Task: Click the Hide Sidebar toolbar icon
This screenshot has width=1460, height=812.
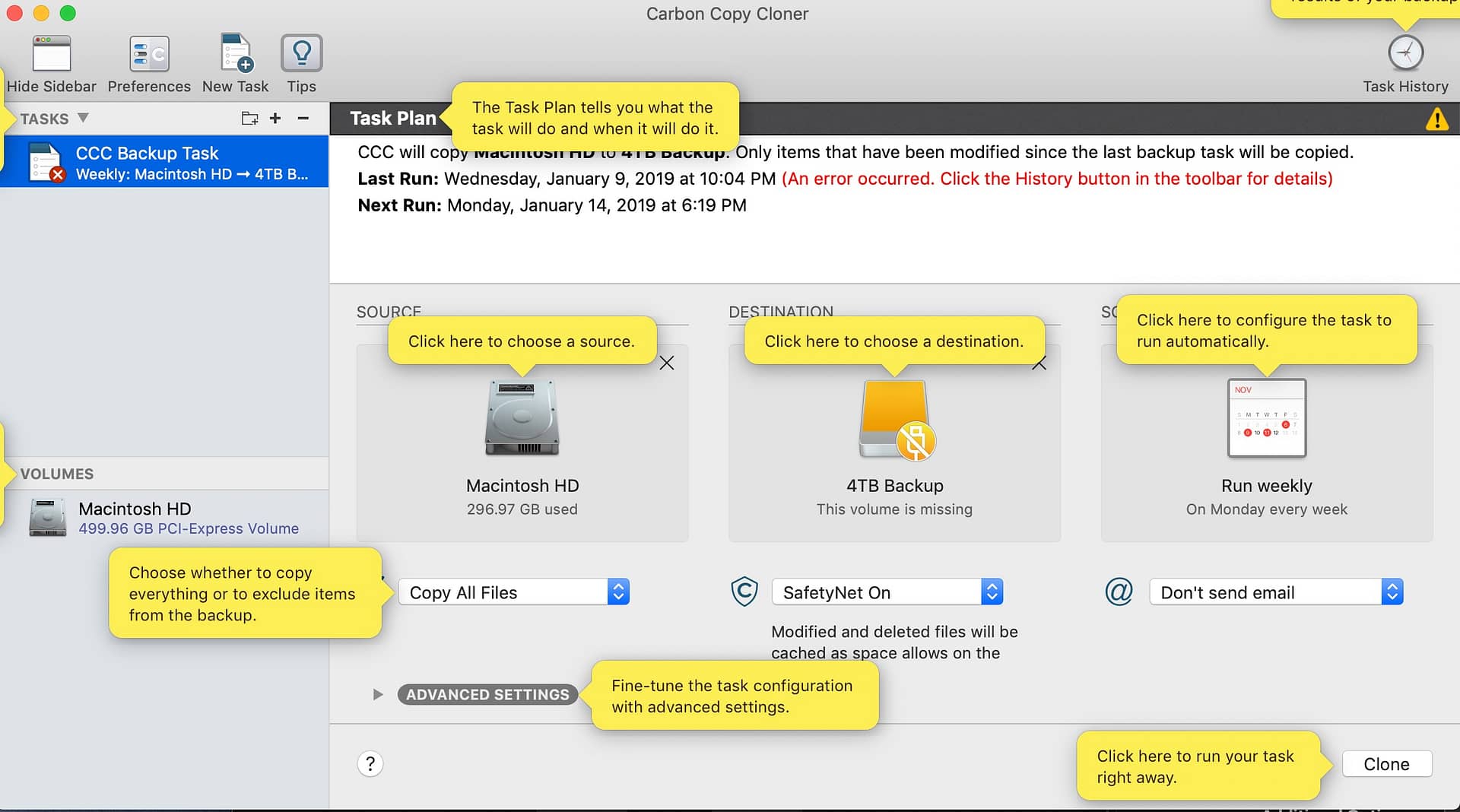Action: pos(52,54)
